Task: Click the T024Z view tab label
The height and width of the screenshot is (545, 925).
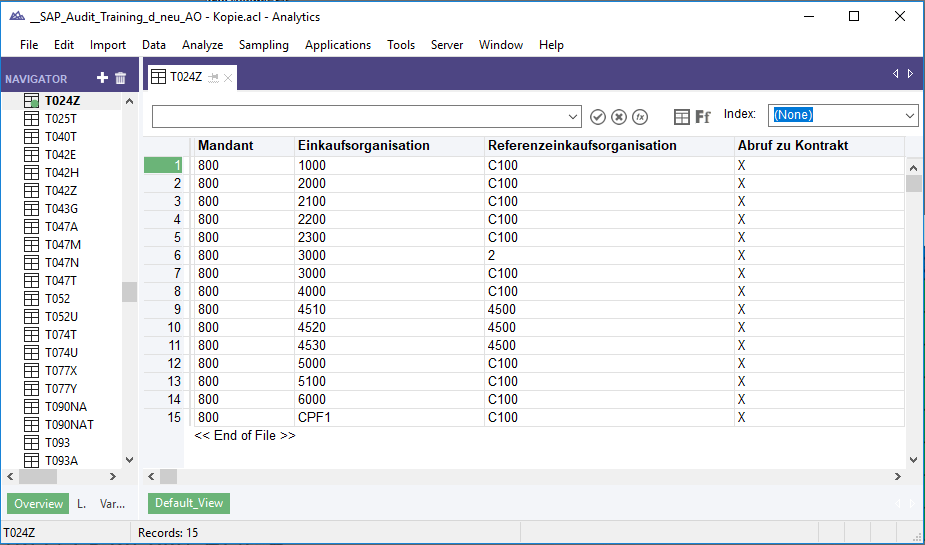Action: point(186,77)
